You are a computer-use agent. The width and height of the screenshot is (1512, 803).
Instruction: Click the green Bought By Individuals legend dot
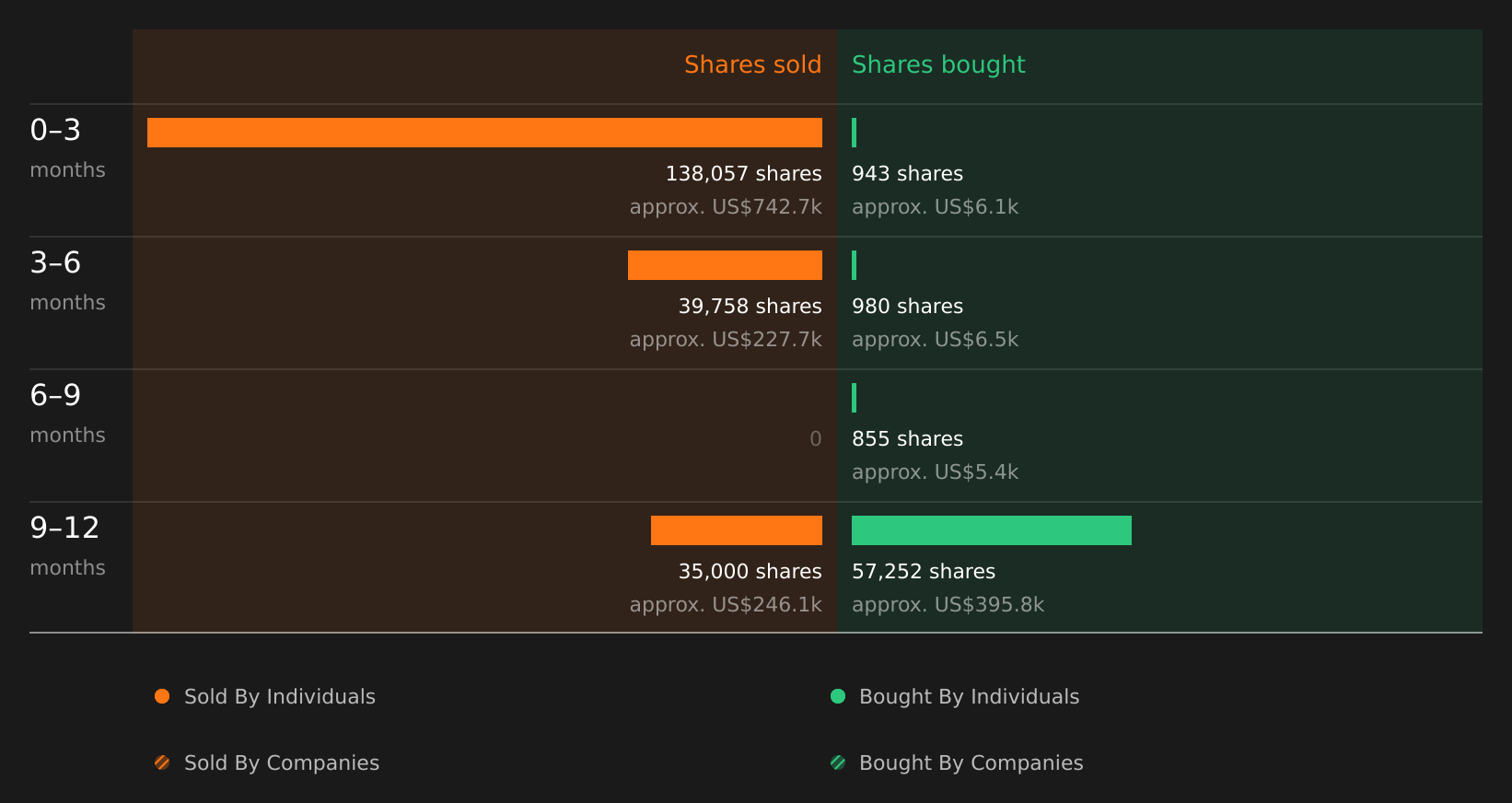click(838, 696)
